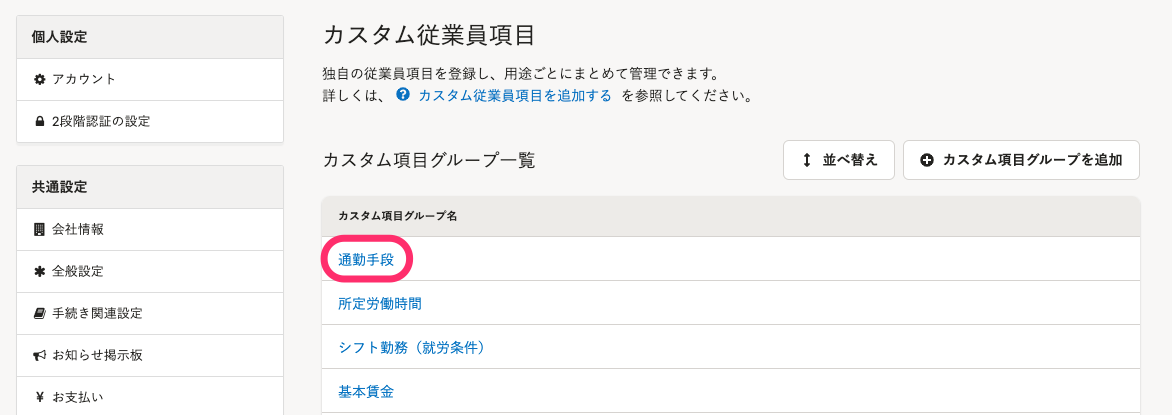Open the 通勤手段 group link
The image size is (1172, 415).
(x=366, y=259)
